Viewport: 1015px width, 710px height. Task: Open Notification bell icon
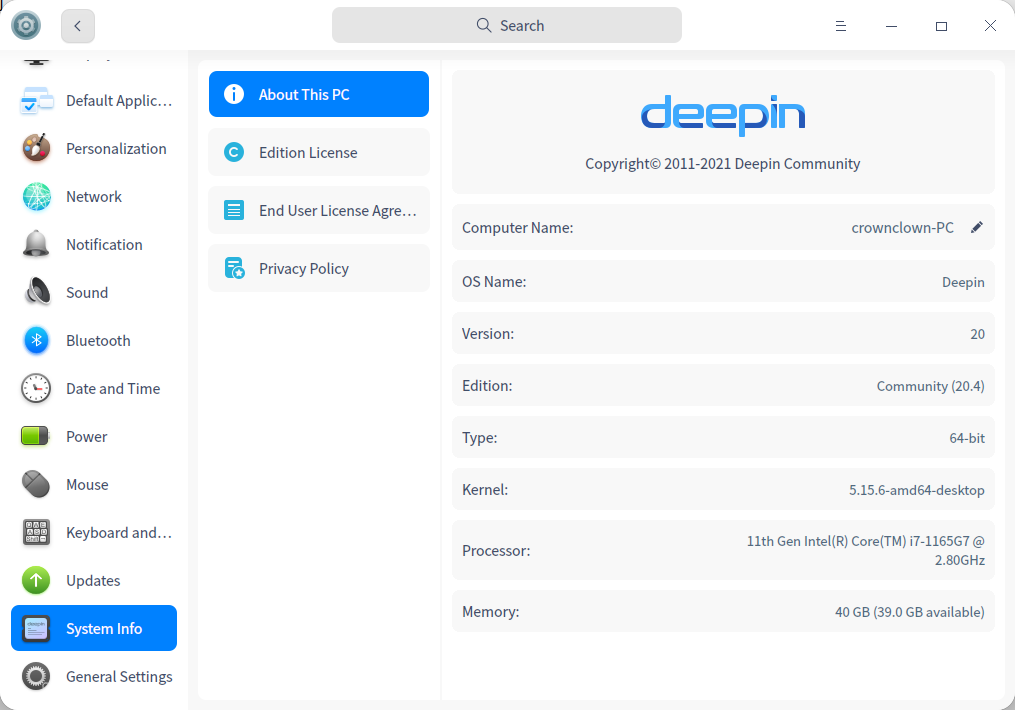[36, 245]
